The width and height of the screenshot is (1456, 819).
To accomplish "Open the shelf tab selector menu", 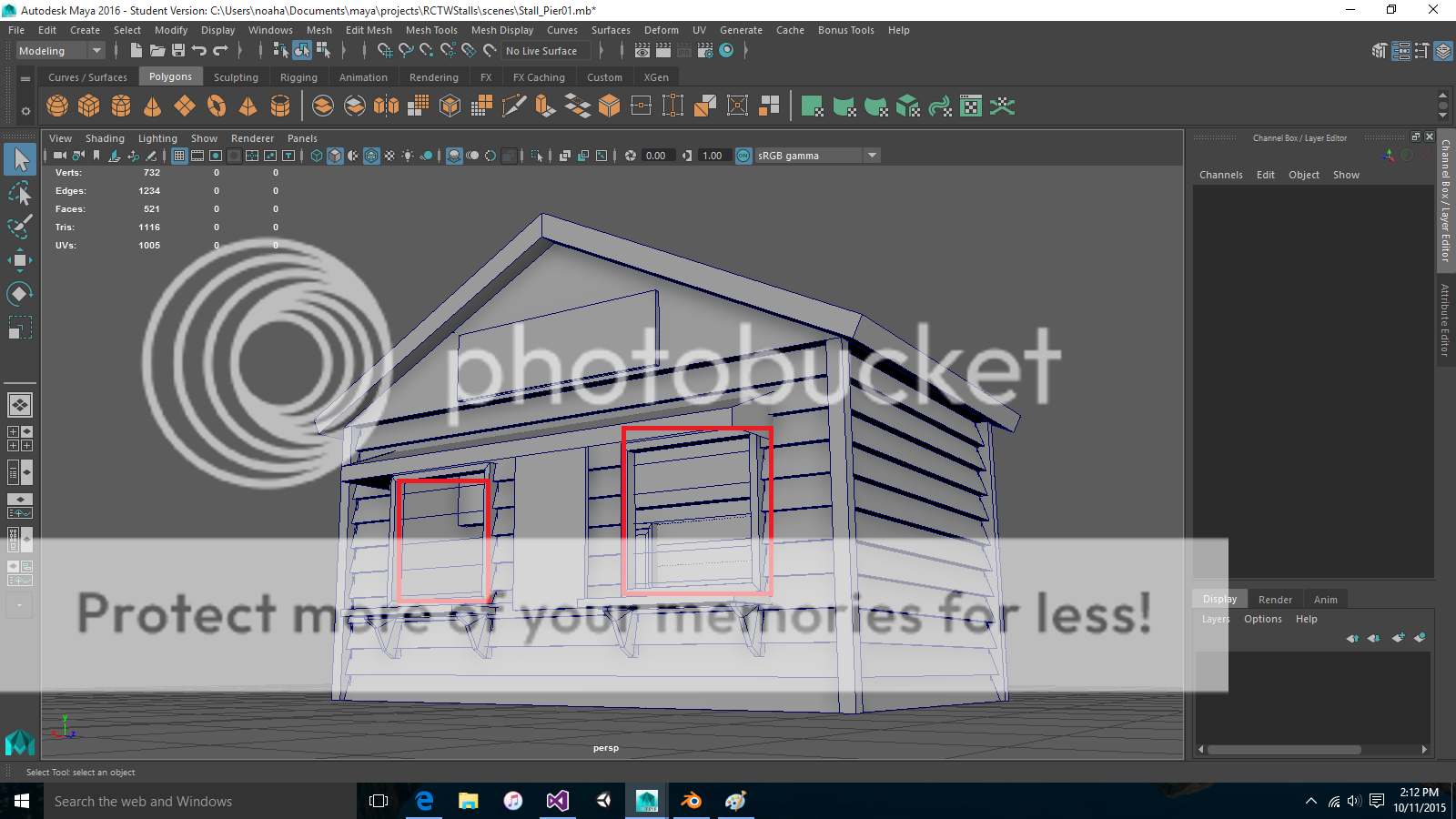I will 25,79.
